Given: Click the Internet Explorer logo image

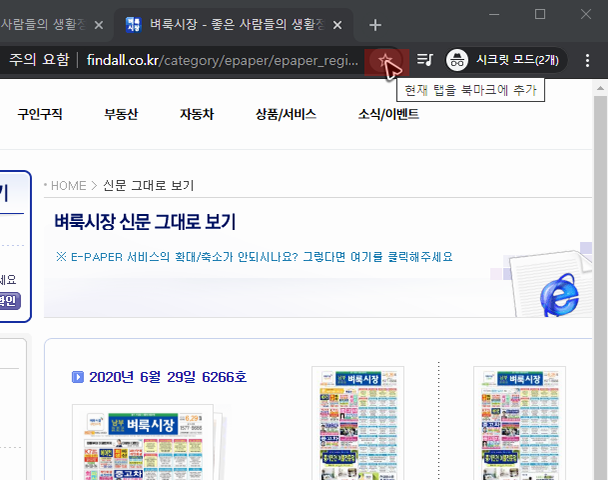Looking at the screenshot, I should click(559, 295).
